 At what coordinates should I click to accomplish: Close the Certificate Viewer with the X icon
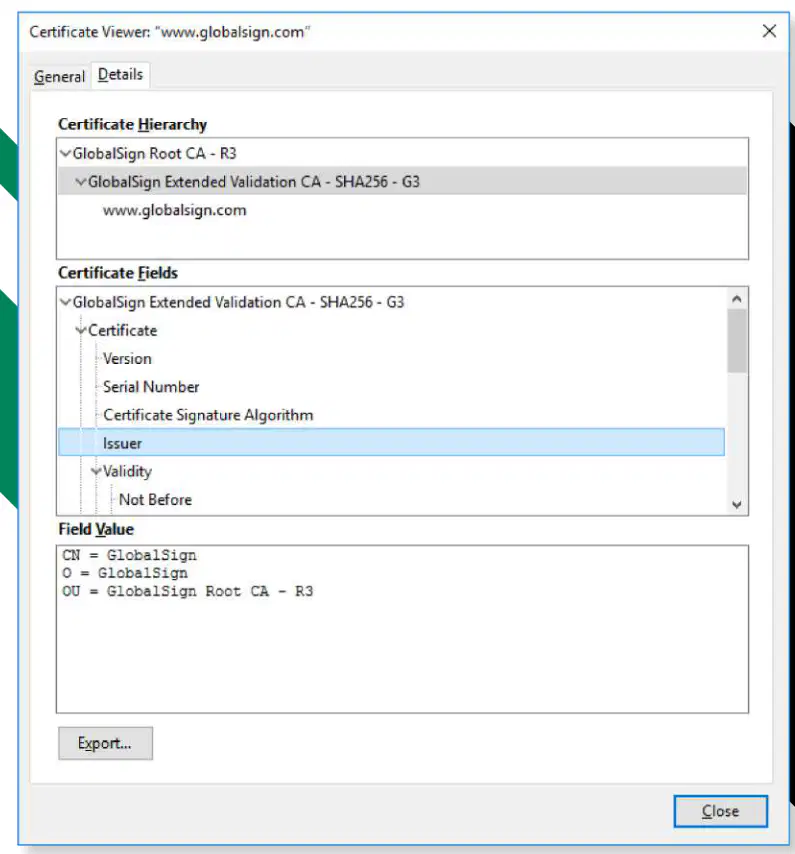[769, 31]
